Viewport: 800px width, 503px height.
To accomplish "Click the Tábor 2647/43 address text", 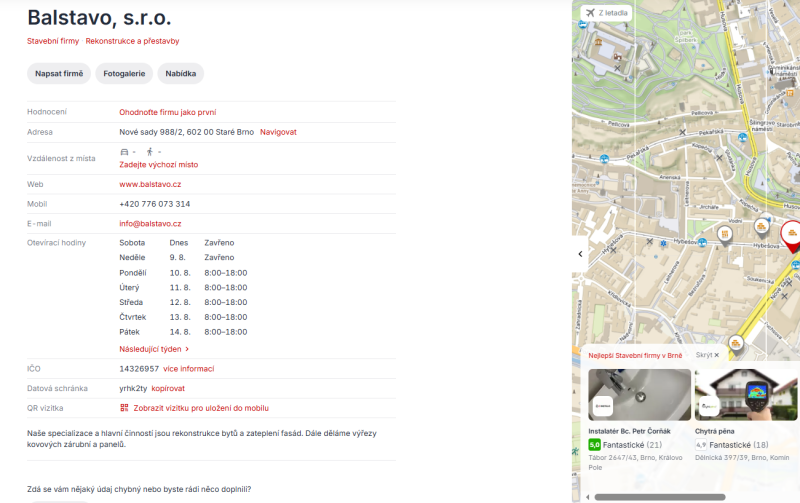I will coord(635,462).
